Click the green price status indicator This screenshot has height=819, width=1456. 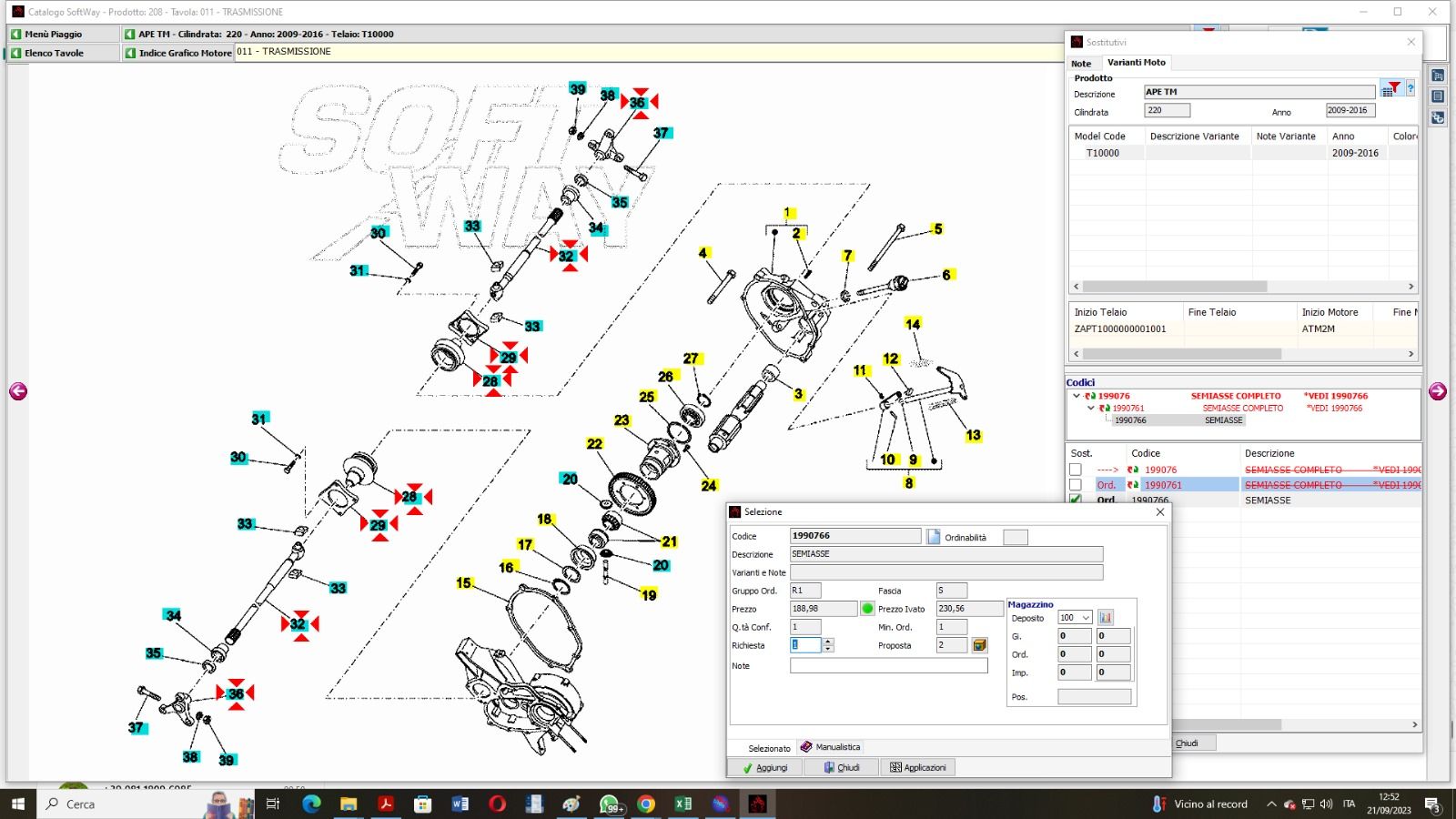pos(867,609)
